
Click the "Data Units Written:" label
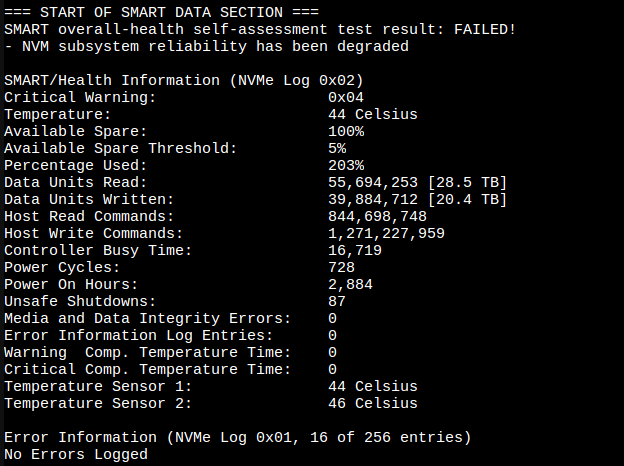tap(90, 200)
